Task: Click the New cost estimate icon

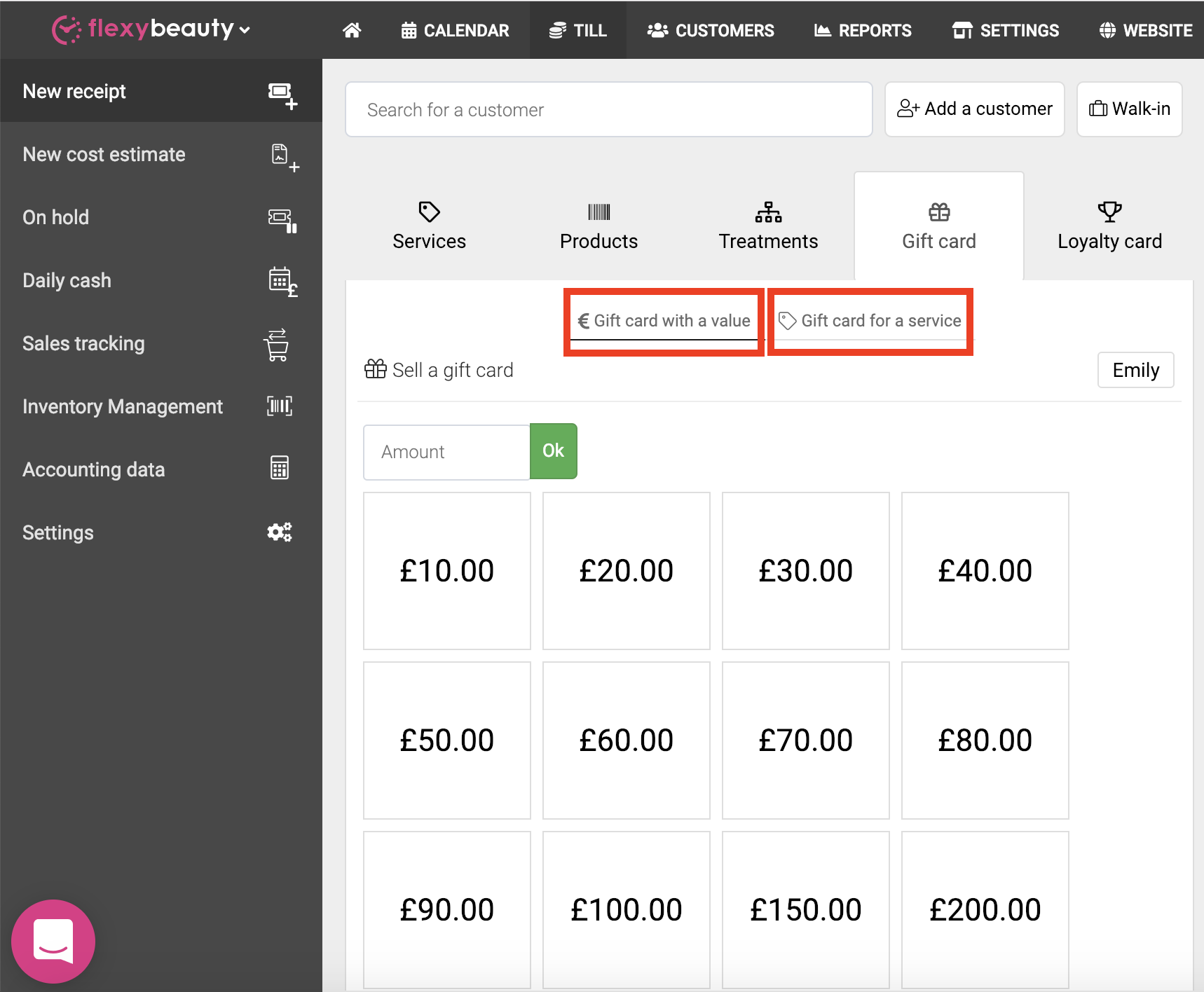Action: coord(285,158)
